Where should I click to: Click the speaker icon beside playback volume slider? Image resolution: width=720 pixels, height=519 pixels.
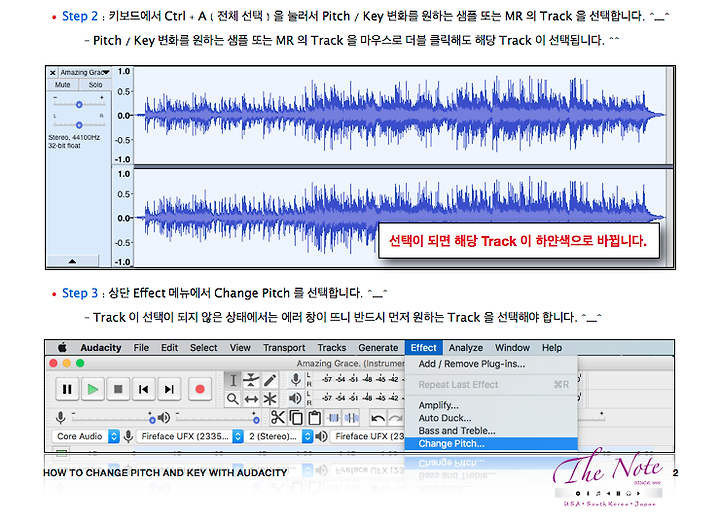(163, 417)
